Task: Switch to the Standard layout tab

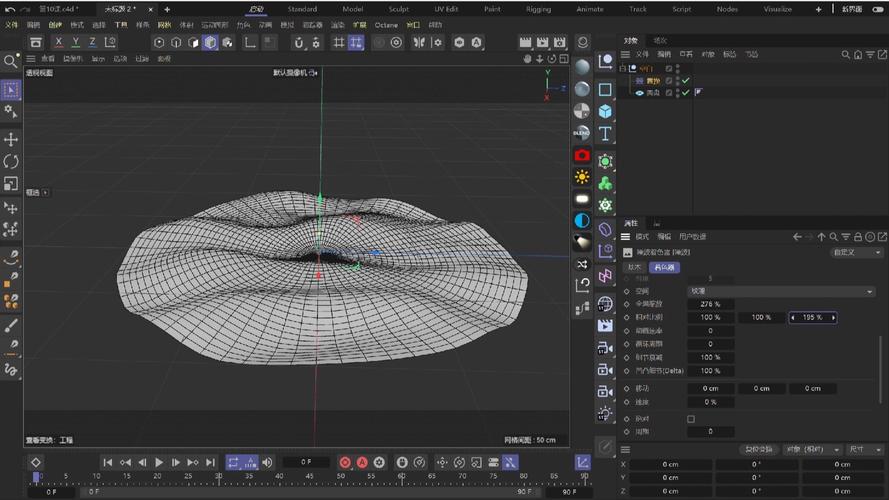Action: tap(302, 9)
